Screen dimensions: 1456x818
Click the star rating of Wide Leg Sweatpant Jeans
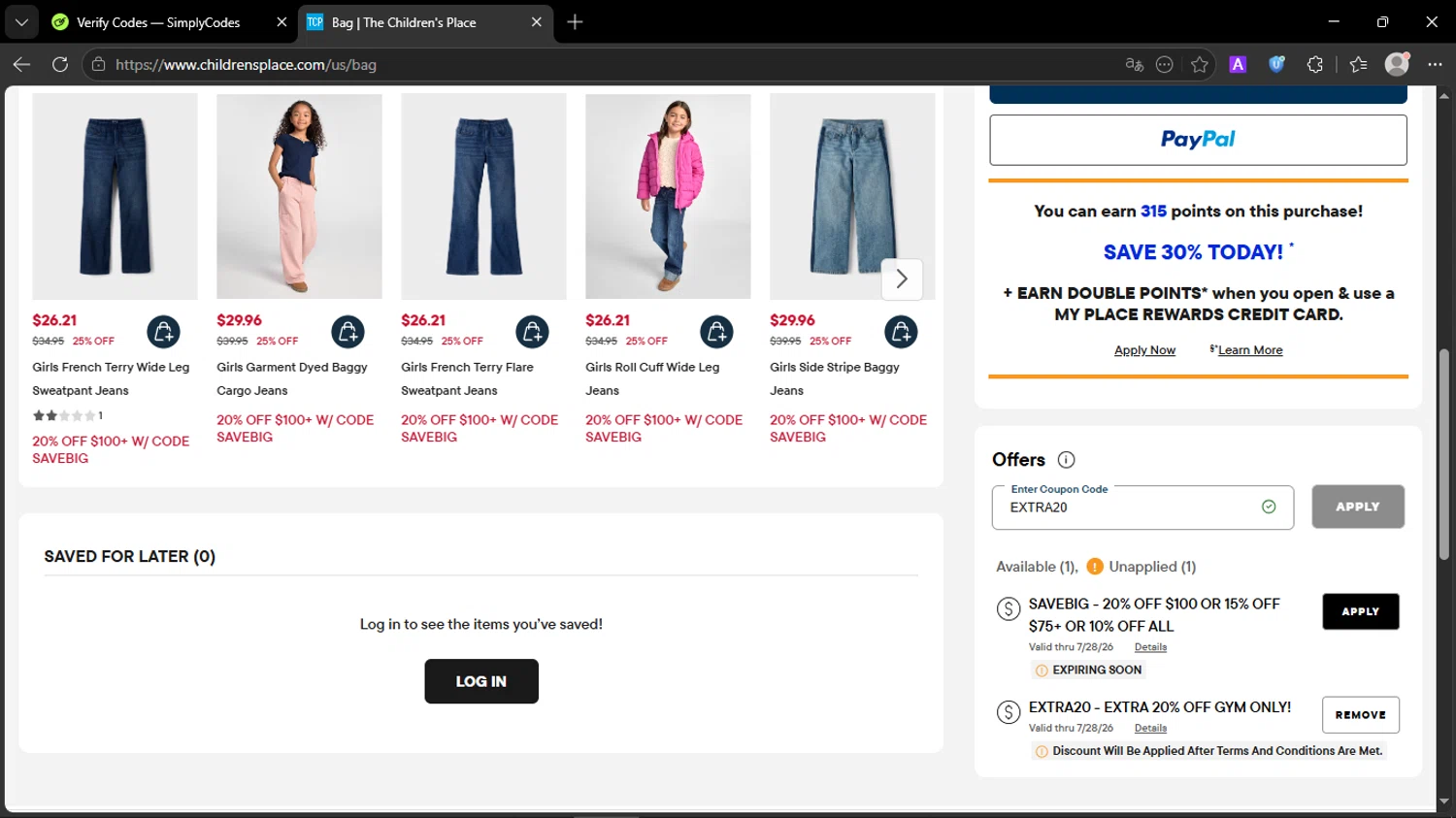[x=64, y=415]
